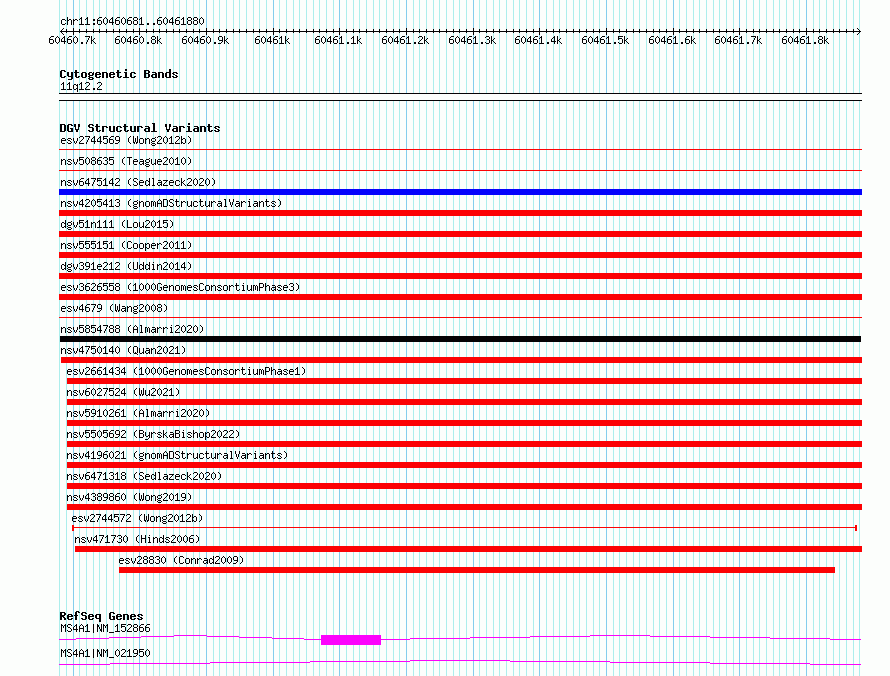The image size is (890, 676).
Task: Click the nsv5910261 (Almarri2020) label
Action: click(x=138, y=413)
